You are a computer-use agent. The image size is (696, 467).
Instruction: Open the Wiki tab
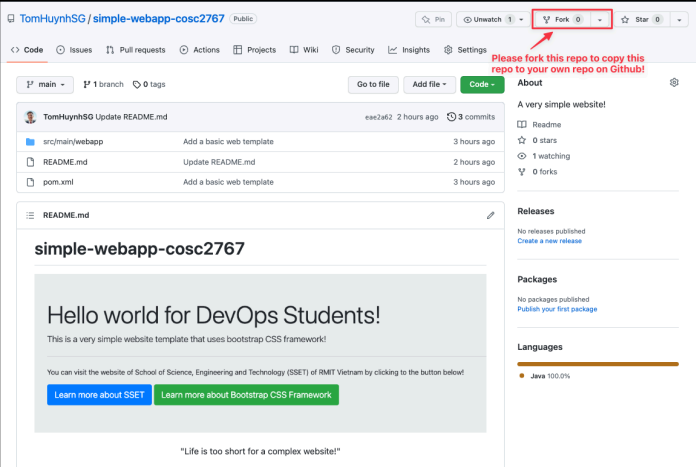click(x=304, y=50)
